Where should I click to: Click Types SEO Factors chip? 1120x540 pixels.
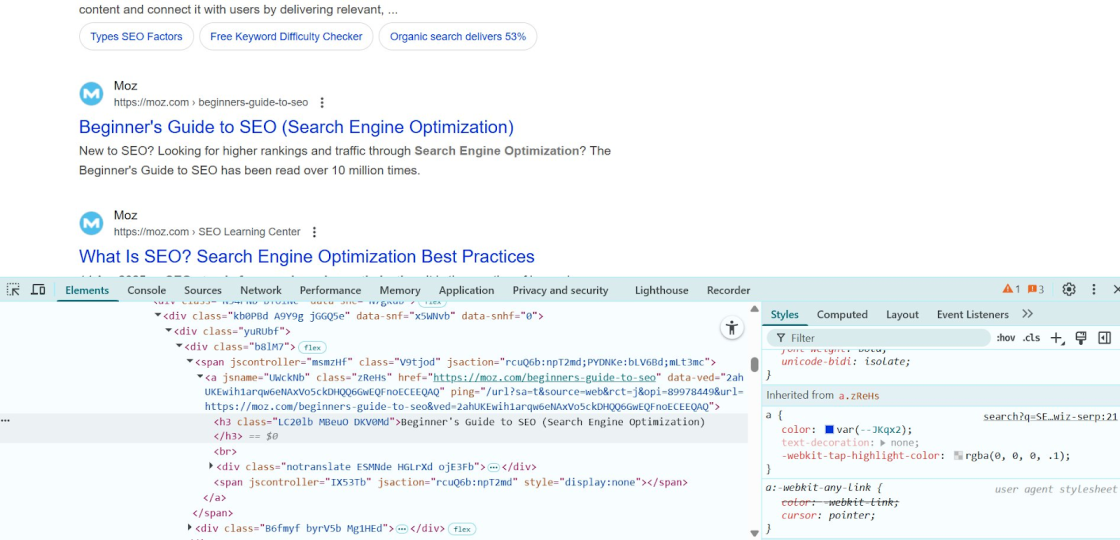136,36
